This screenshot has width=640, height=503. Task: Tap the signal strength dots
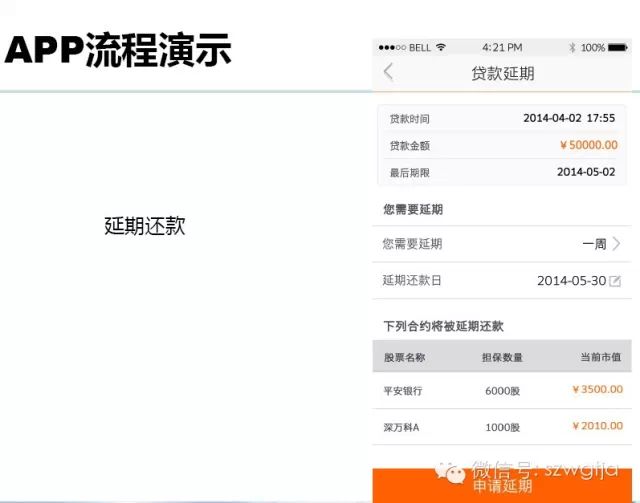coord(392,48)
